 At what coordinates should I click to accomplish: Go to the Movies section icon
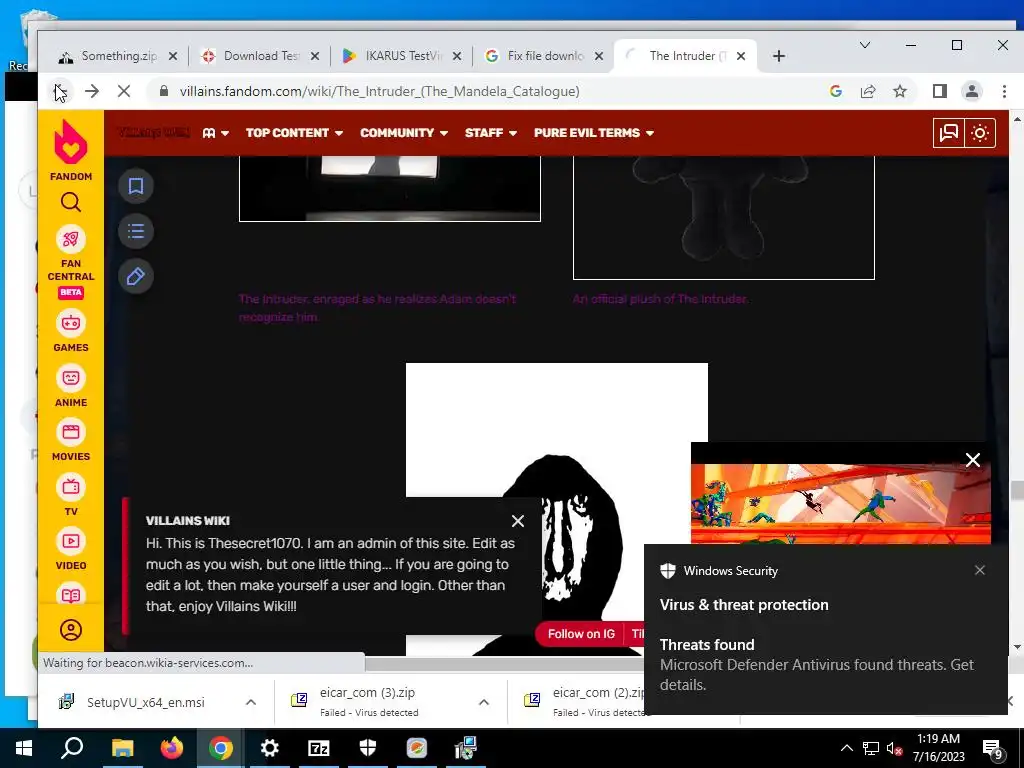71,432
